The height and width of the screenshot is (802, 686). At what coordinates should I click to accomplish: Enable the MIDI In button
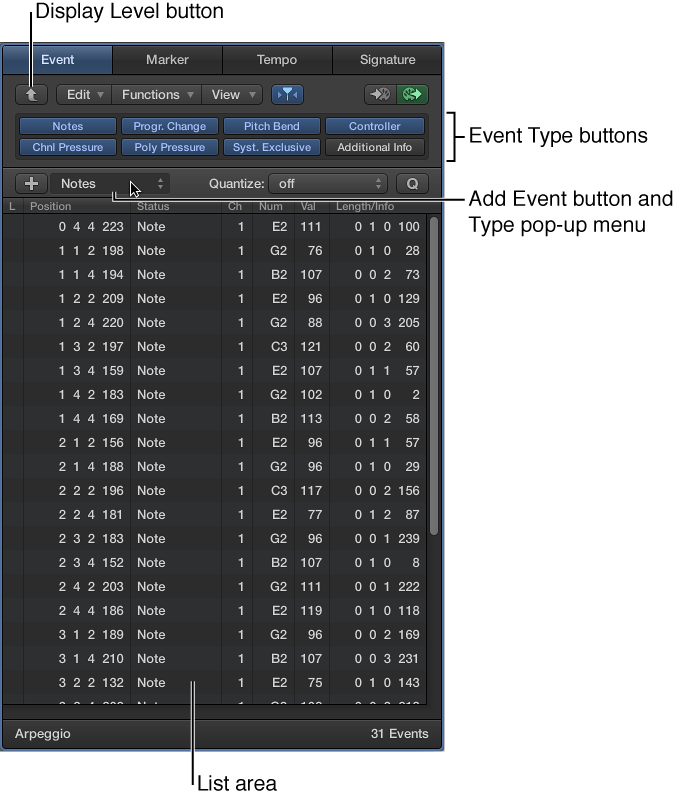click(x=380, y=95)
